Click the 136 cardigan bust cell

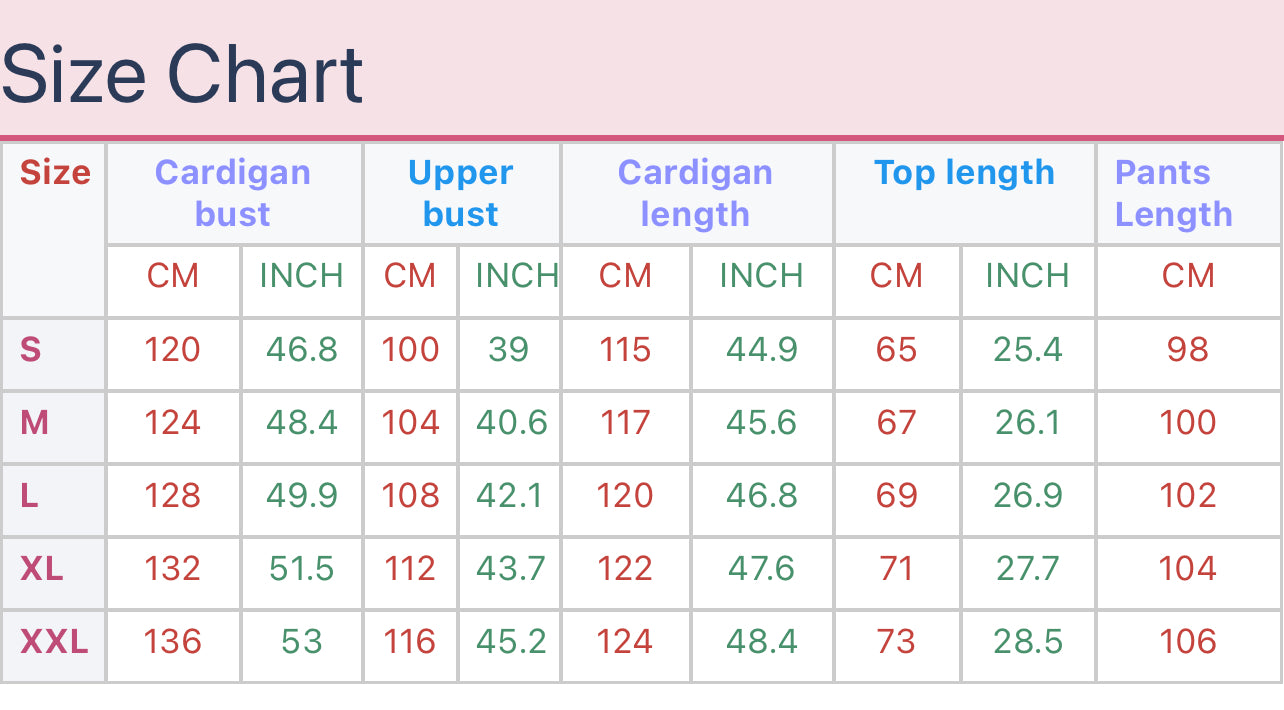(x=173, y=642)
